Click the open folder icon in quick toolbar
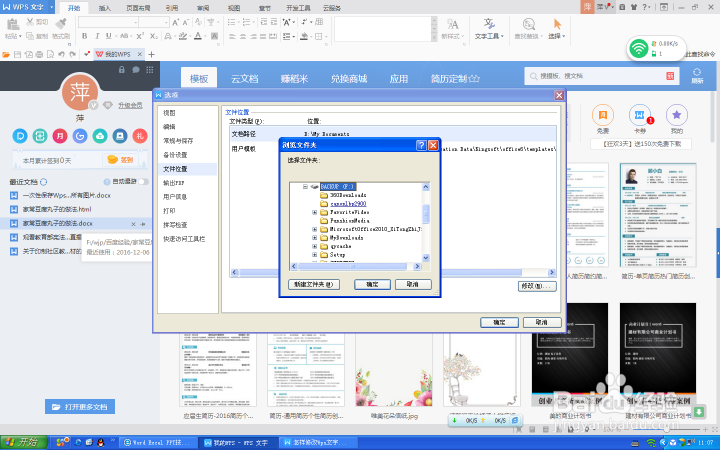Image resolution: width=720 pixels, height=450 pixels. [6, 54]
